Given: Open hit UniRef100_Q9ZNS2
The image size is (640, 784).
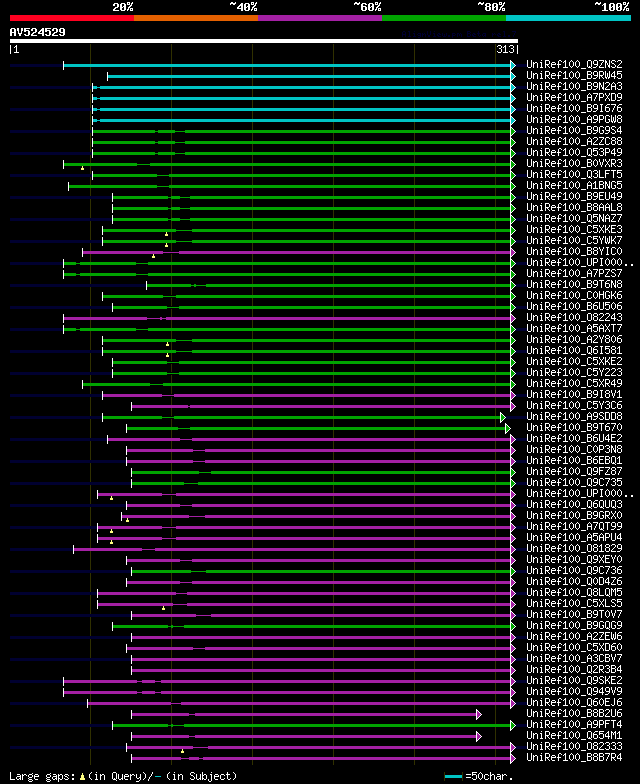Looking at the screenshot, I should click(574, 64).
